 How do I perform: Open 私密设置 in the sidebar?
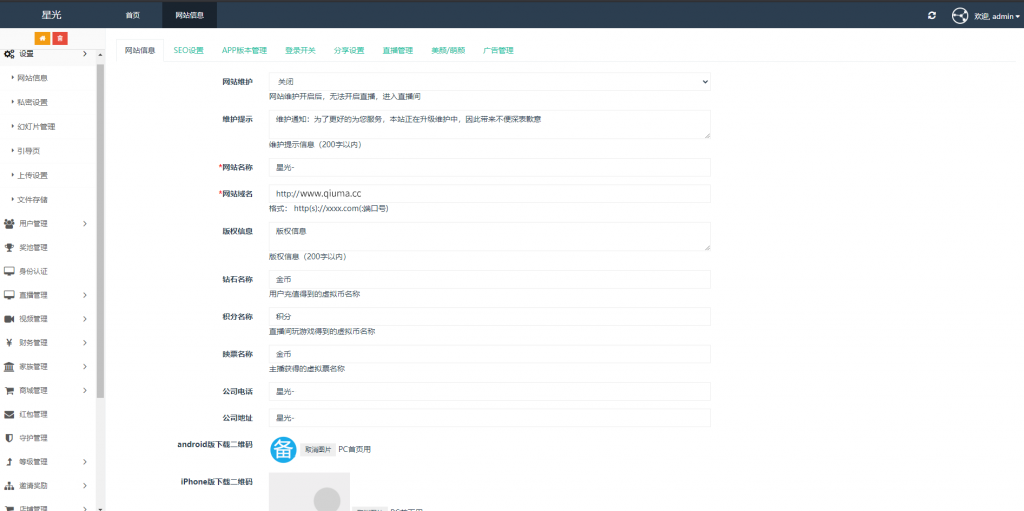click(32, 102)
